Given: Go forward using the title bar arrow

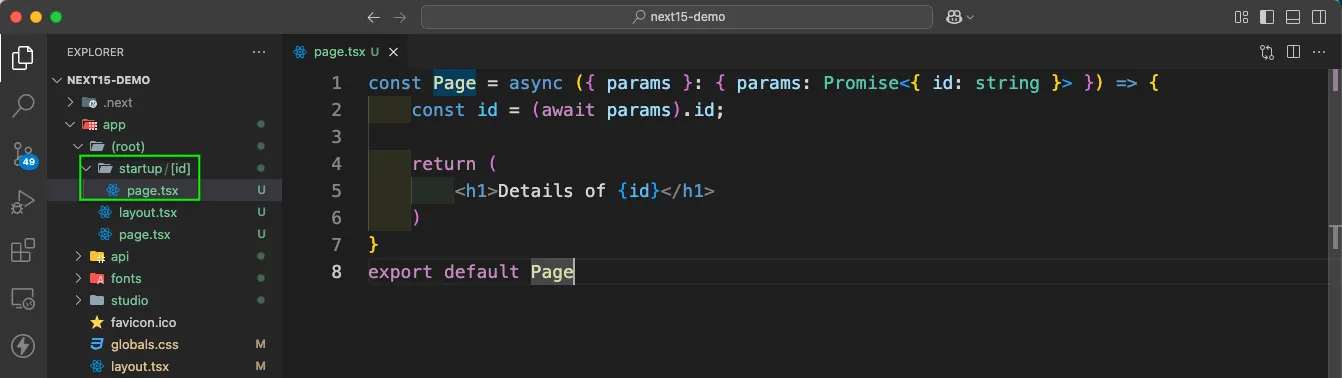Looking at the screenshot, I should click(x=400, y=17).
